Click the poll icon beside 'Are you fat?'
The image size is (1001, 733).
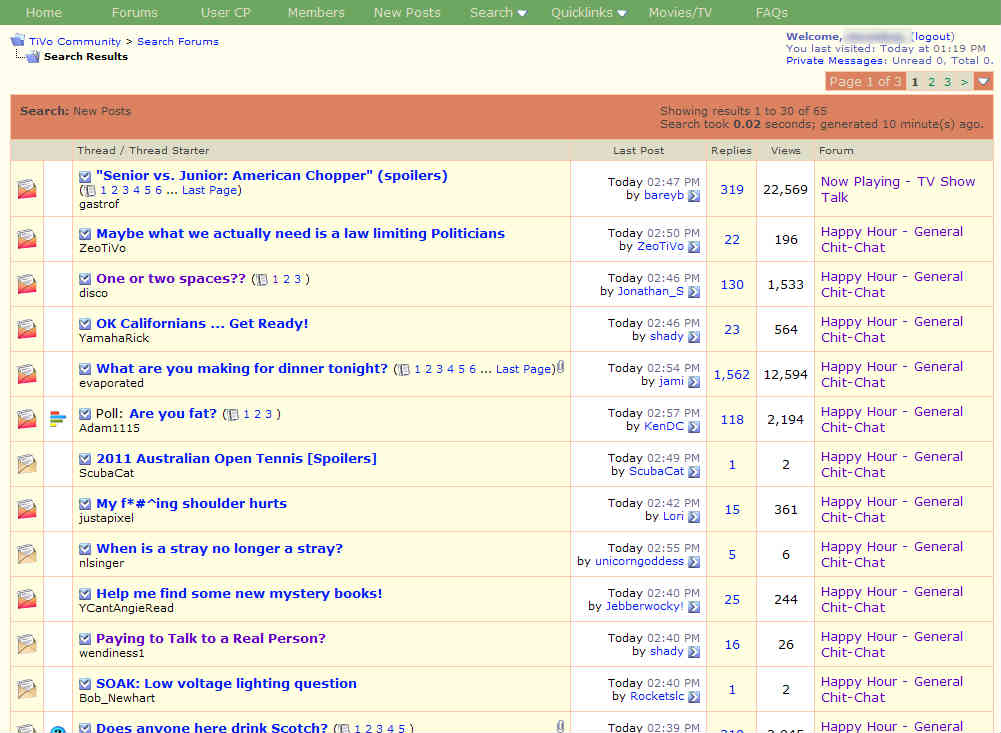(58, 419)
